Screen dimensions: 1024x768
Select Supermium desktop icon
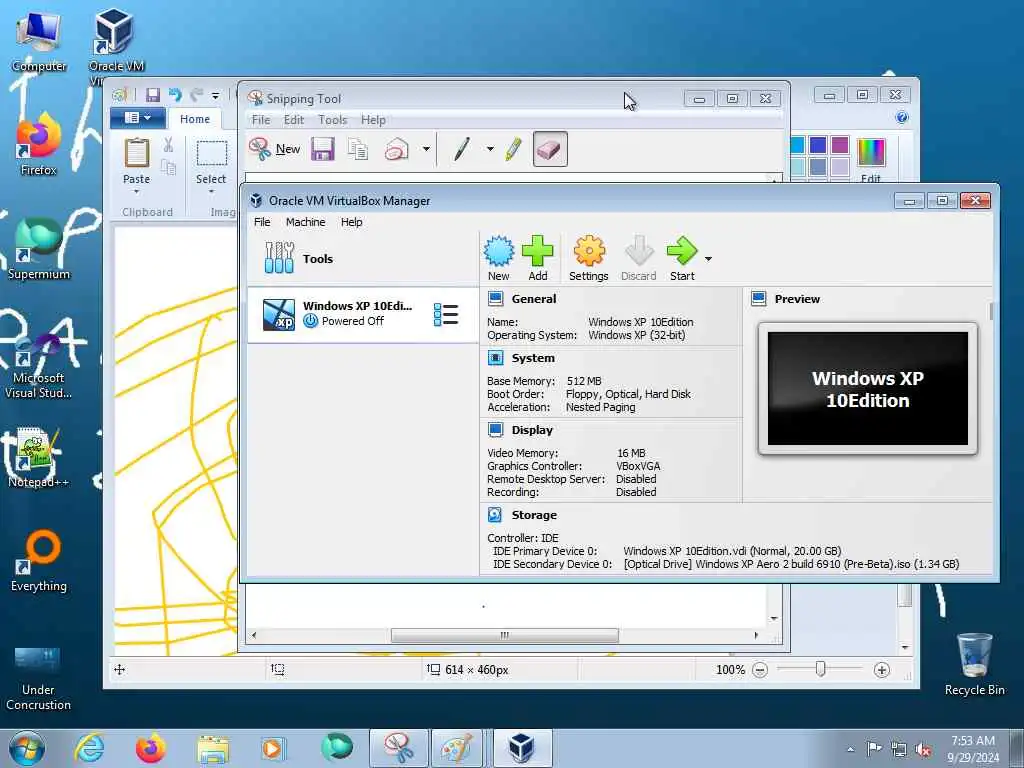39,249
